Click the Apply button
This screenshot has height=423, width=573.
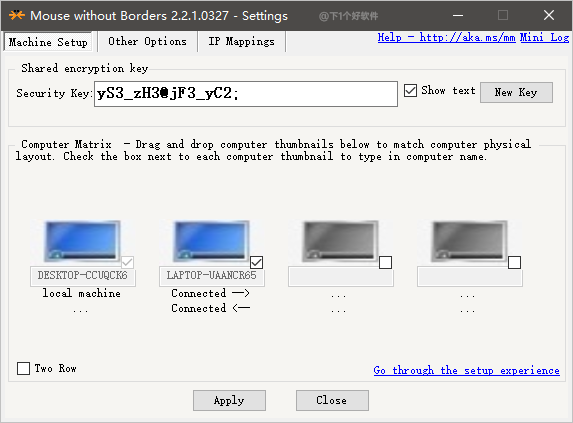click(229, 400)
